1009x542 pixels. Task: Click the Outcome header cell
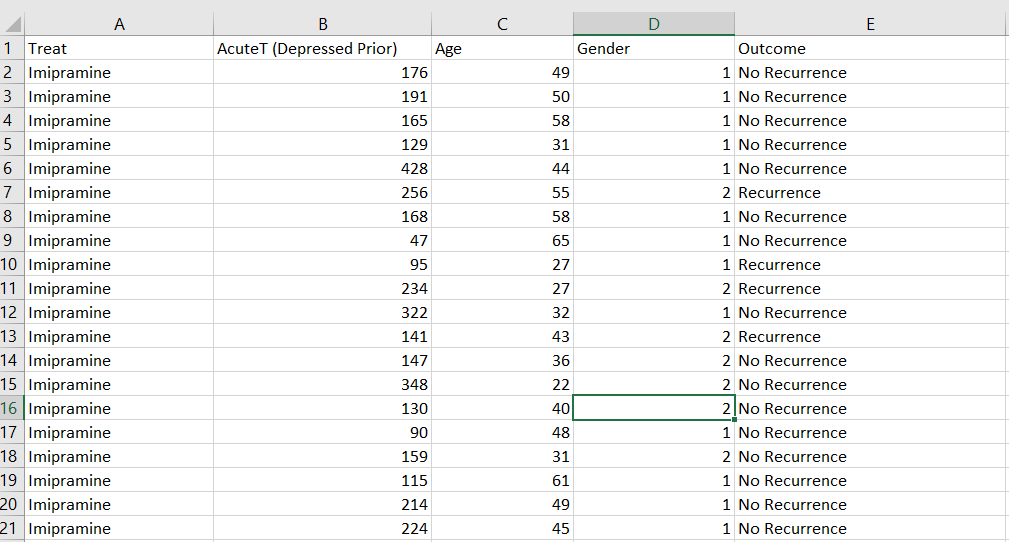pyautogui.click(x=870, y=49)
